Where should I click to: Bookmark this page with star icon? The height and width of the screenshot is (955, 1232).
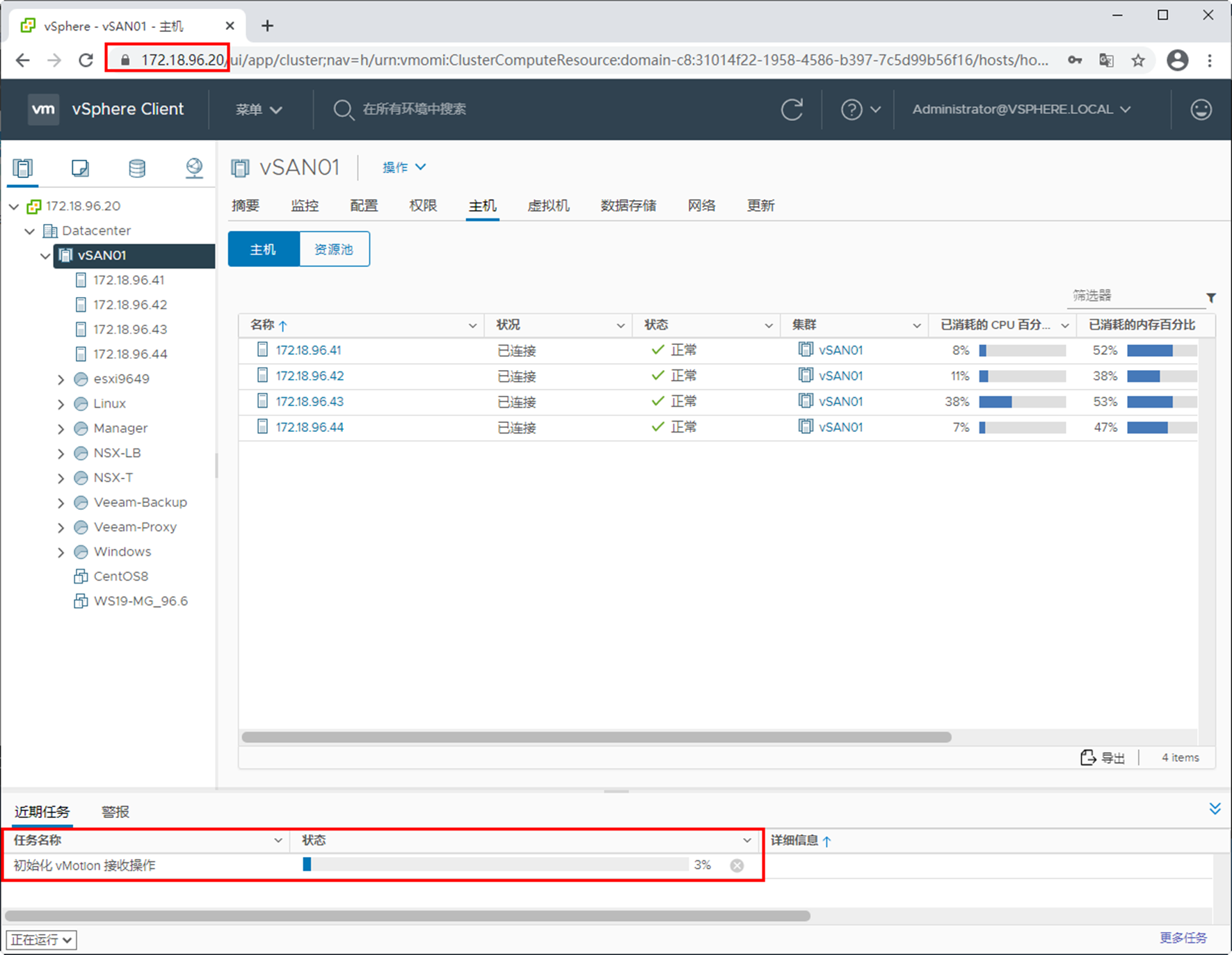1138,61
